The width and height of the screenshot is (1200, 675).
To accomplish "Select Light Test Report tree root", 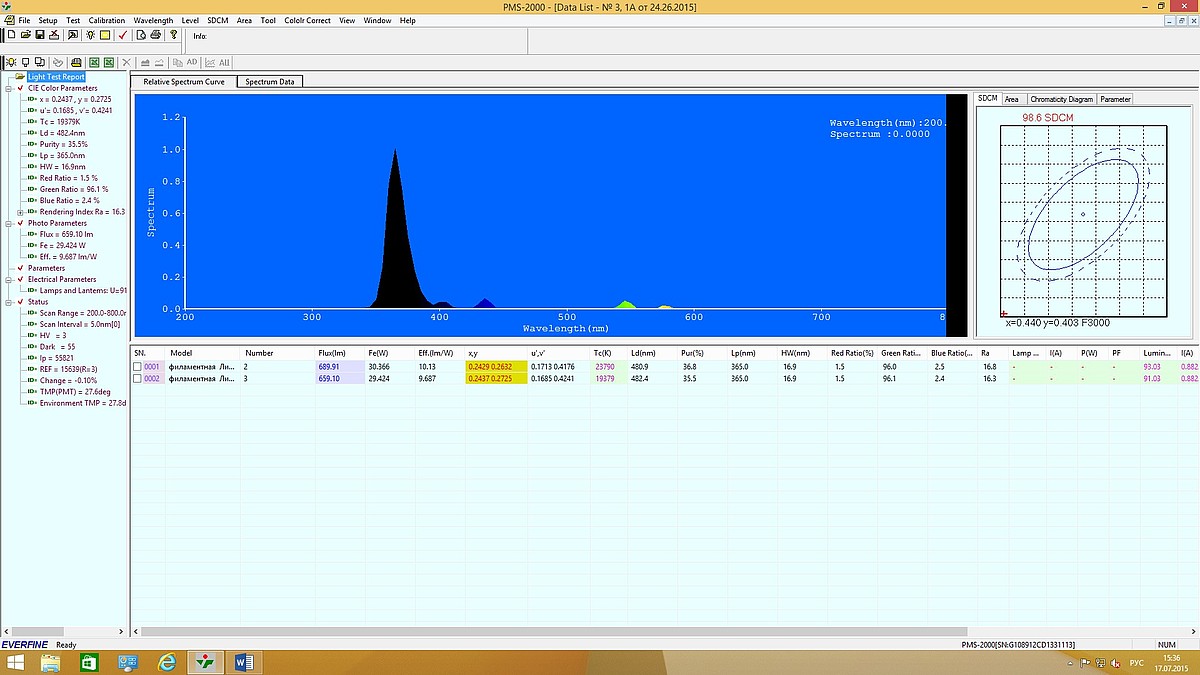I will point(57,77).
